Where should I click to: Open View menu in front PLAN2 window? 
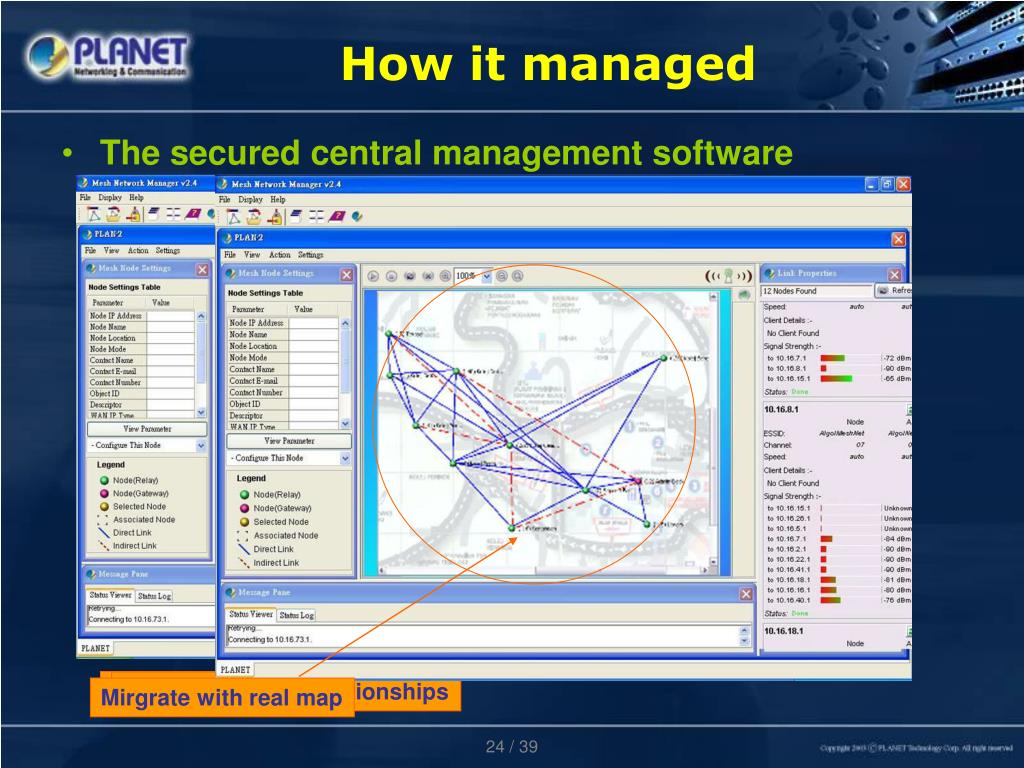pyautogui.click(x=252, y=255)
